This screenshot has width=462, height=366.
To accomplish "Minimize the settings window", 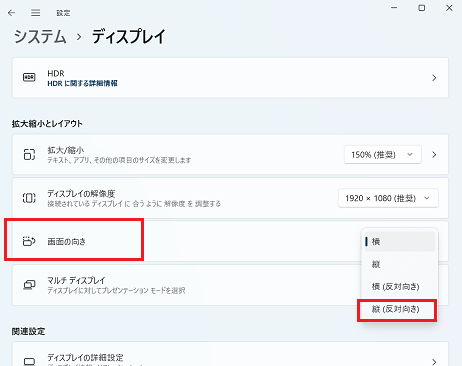I will tap(394, 8).
